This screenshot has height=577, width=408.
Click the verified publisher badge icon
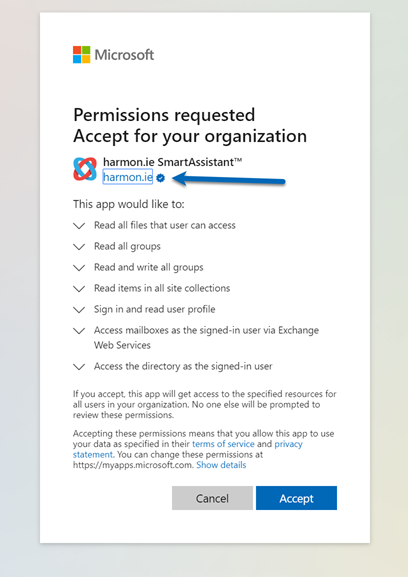(x=160, y=178)
